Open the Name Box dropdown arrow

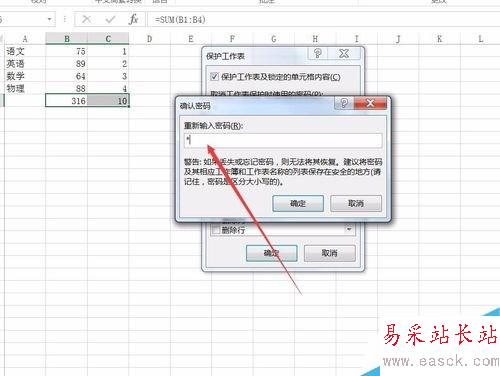coord(49,19)
